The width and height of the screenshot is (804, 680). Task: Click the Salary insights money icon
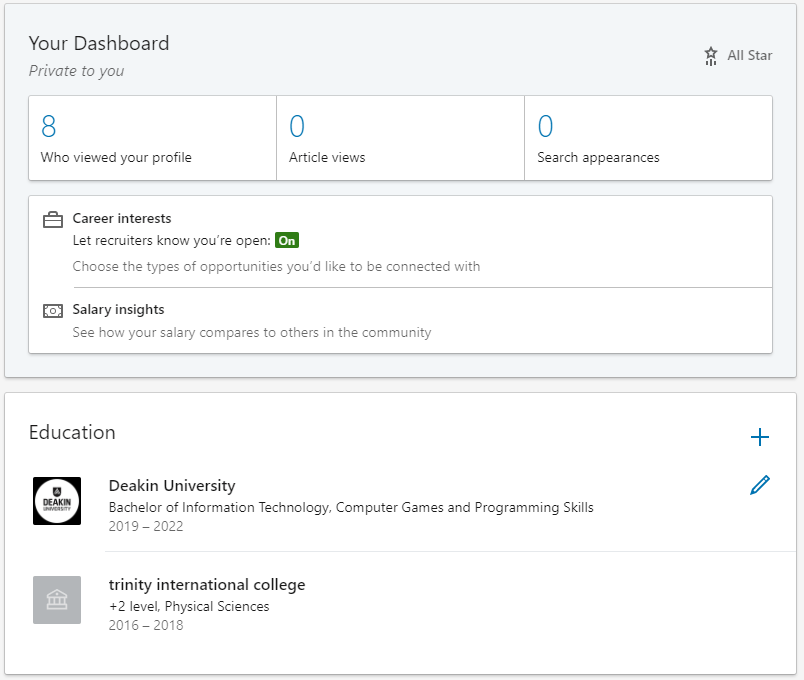coord(53,311)
